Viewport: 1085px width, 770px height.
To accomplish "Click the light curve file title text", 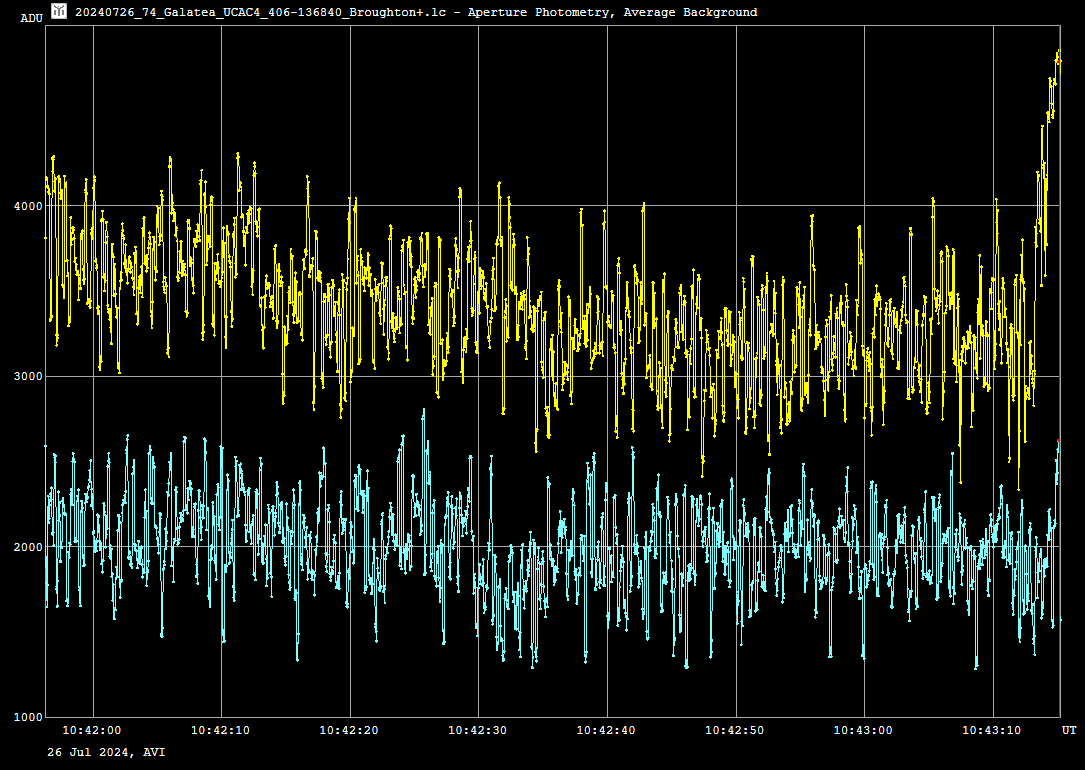I will pyautogui.click(x=416, y=12).
